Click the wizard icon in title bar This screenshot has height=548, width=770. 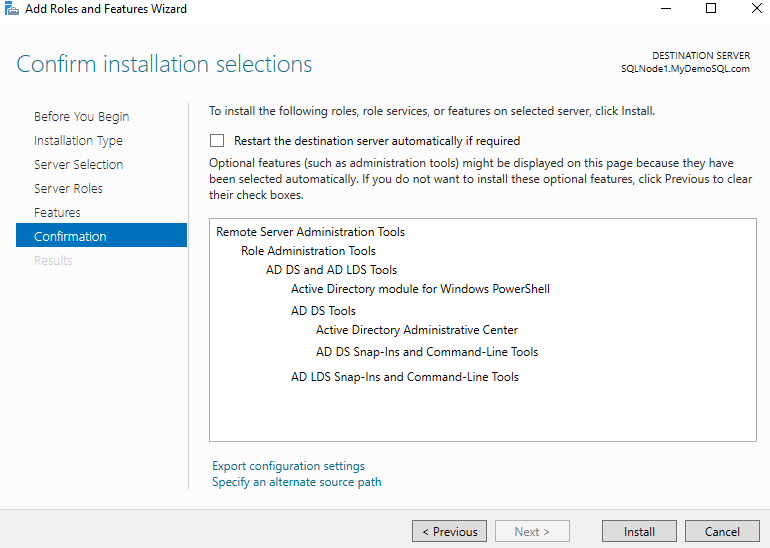(12, 9)
